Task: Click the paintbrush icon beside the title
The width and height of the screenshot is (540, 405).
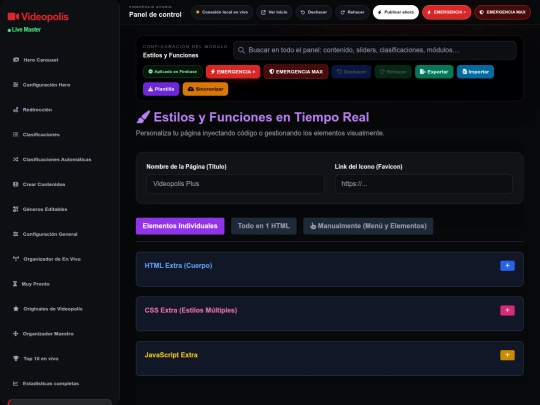Action: coord(143,117)
